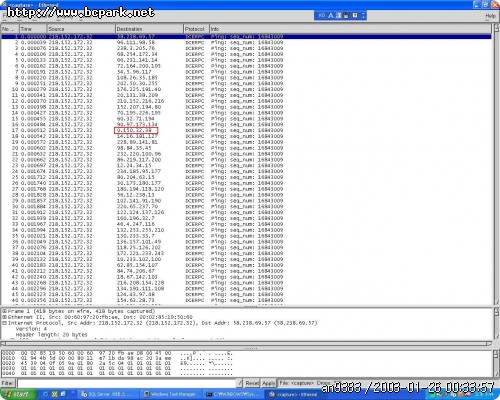Select packet number 1 highlighted row

(246, 36)
